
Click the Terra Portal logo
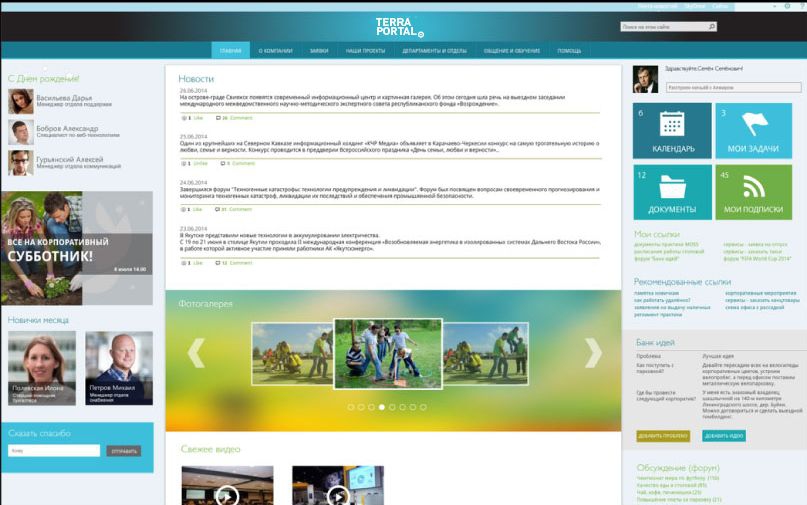399,27
